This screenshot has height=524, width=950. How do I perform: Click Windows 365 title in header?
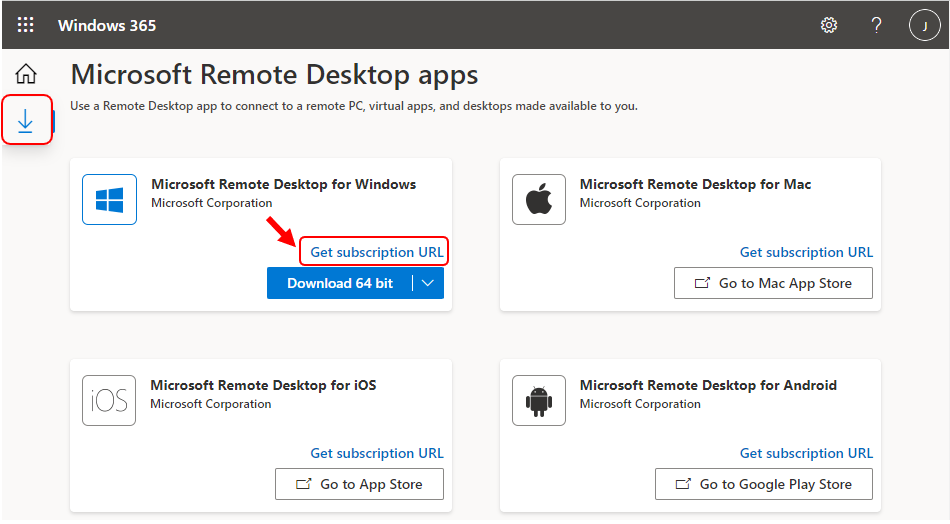(107, 25)
